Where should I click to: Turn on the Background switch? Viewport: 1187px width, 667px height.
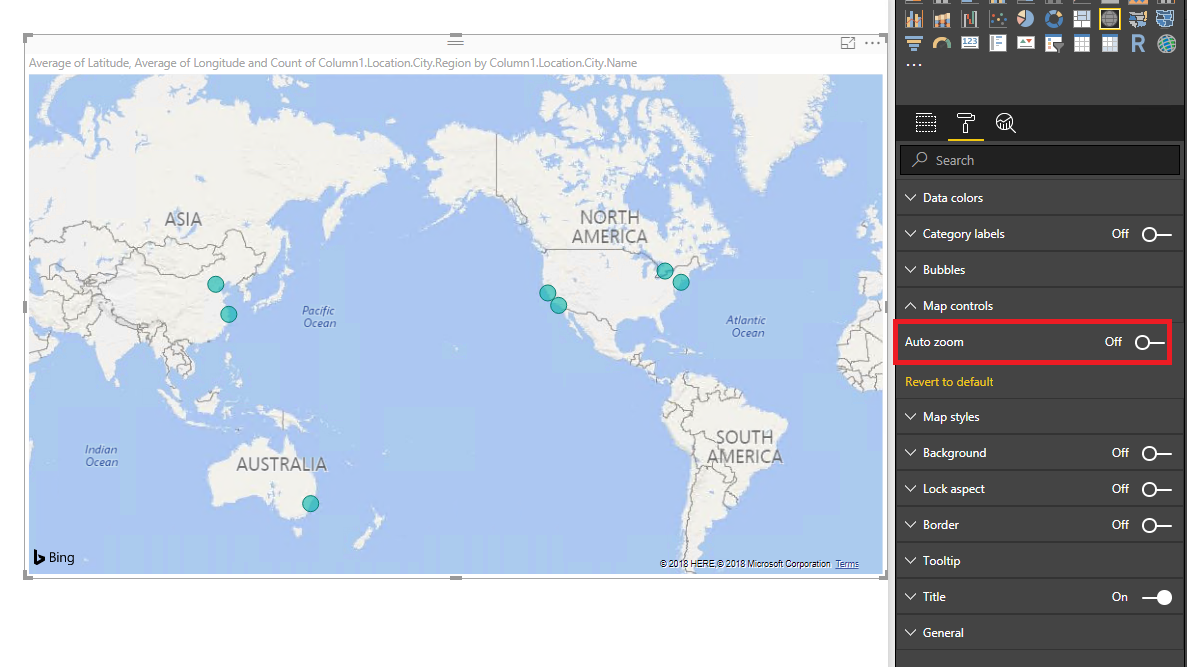coord(1156,453)
